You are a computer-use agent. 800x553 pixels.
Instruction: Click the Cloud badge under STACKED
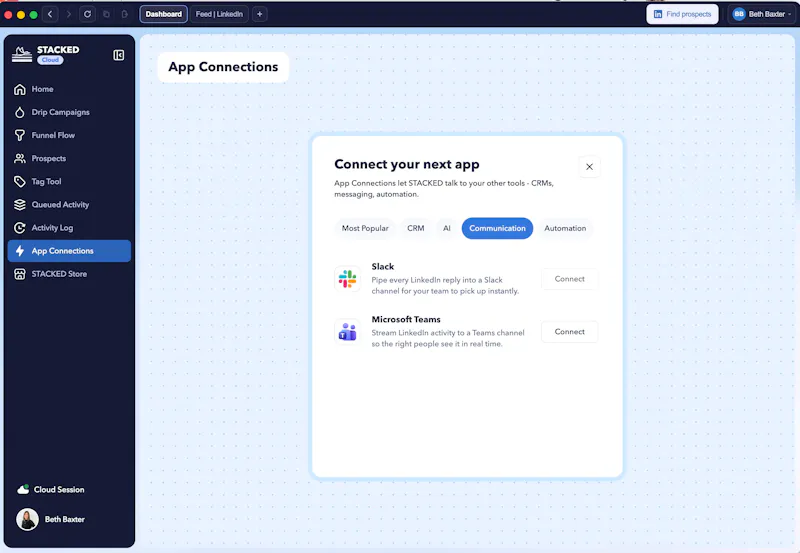pos(50,60)
